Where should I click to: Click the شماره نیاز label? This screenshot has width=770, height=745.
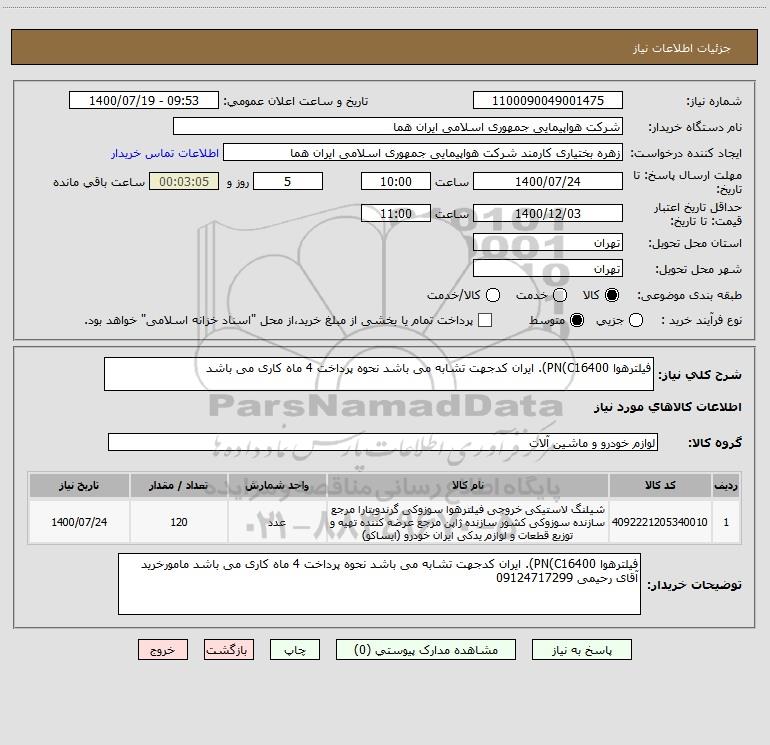[714, 102]
